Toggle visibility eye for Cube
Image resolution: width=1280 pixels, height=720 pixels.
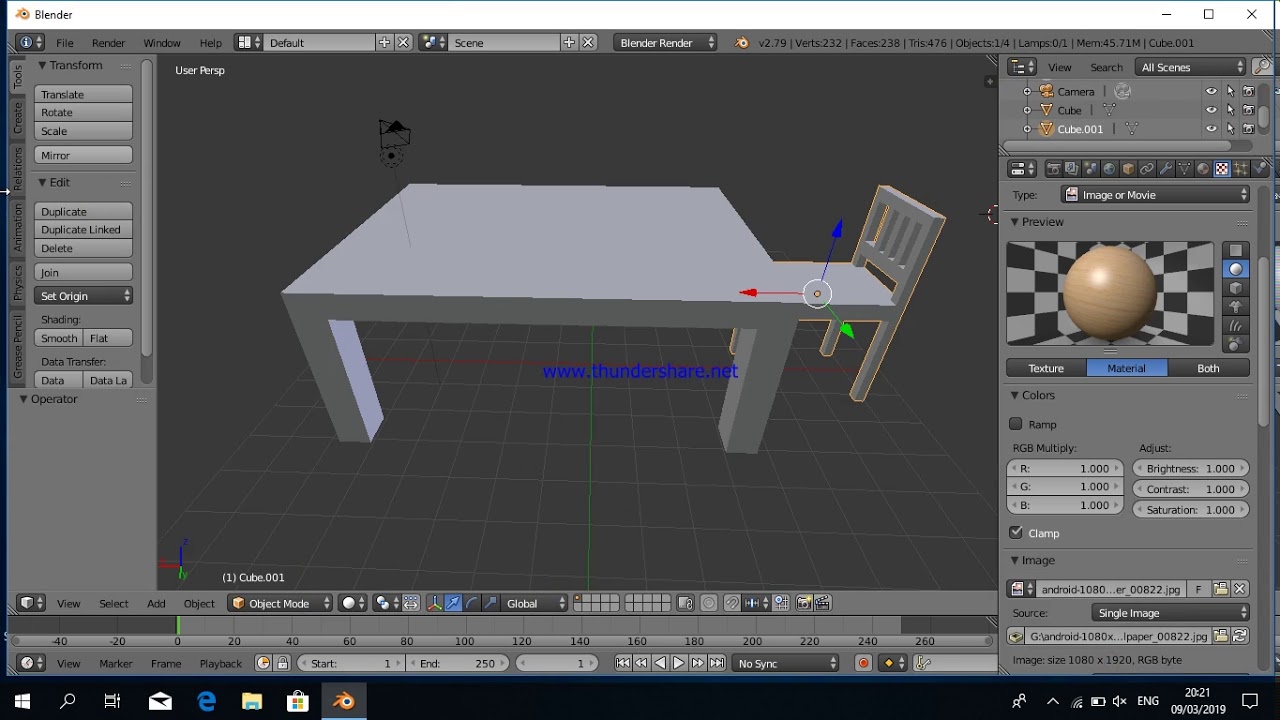1211,110
